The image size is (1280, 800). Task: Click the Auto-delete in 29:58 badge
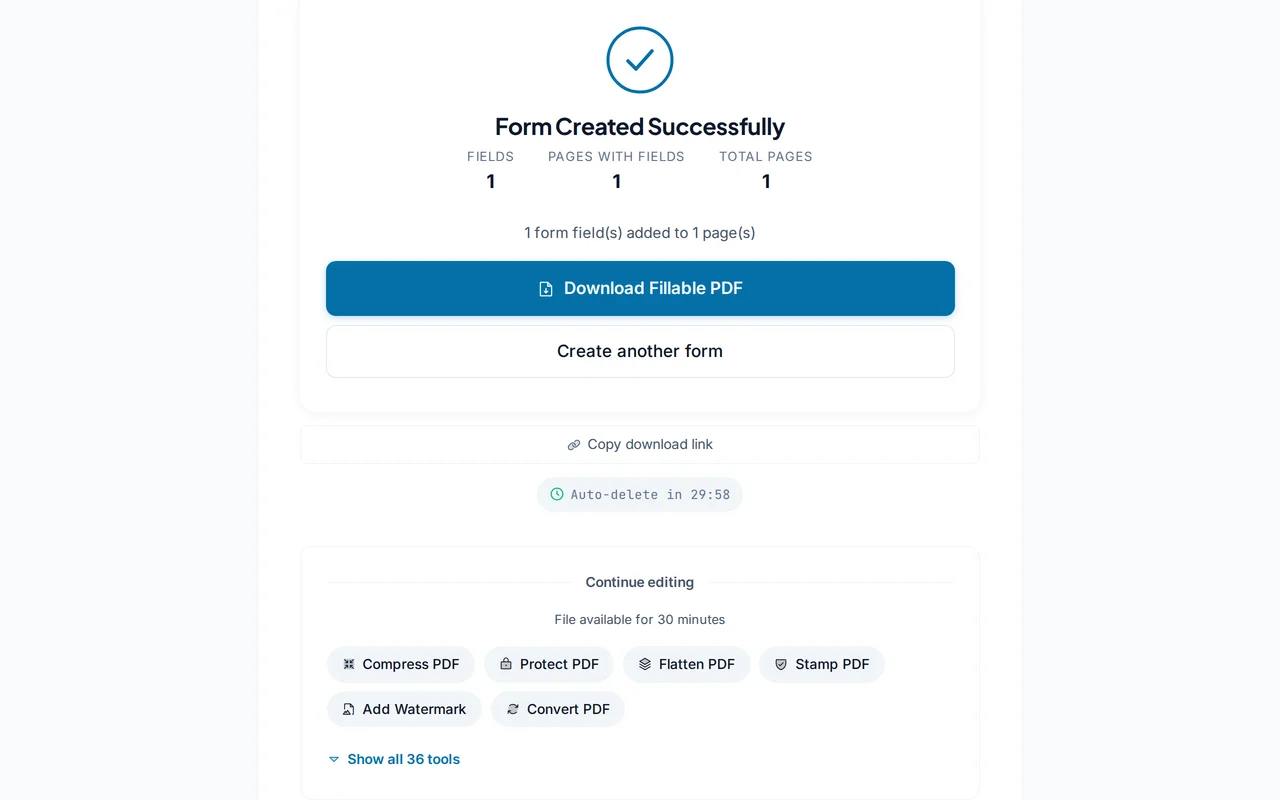coord(640,494)
